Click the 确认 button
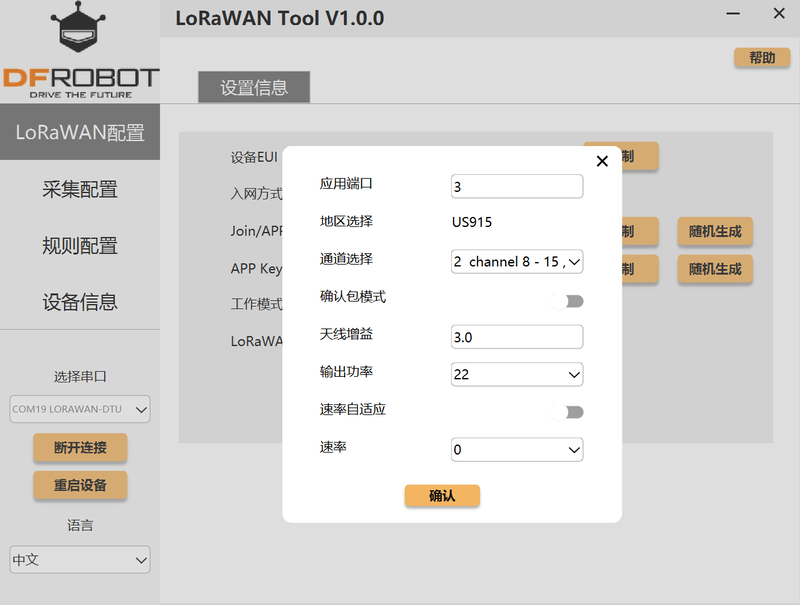 [x=442, y=496]
